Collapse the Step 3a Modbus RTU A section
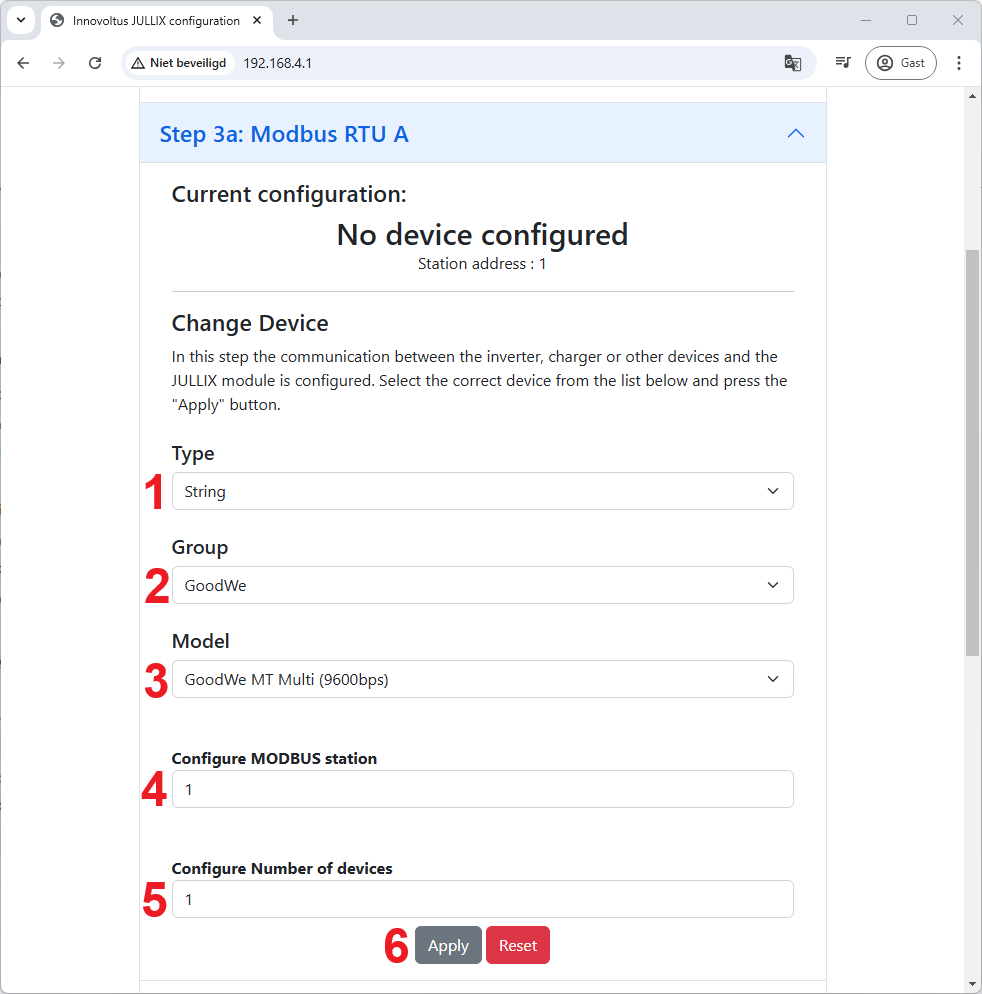 pos(795,133)
